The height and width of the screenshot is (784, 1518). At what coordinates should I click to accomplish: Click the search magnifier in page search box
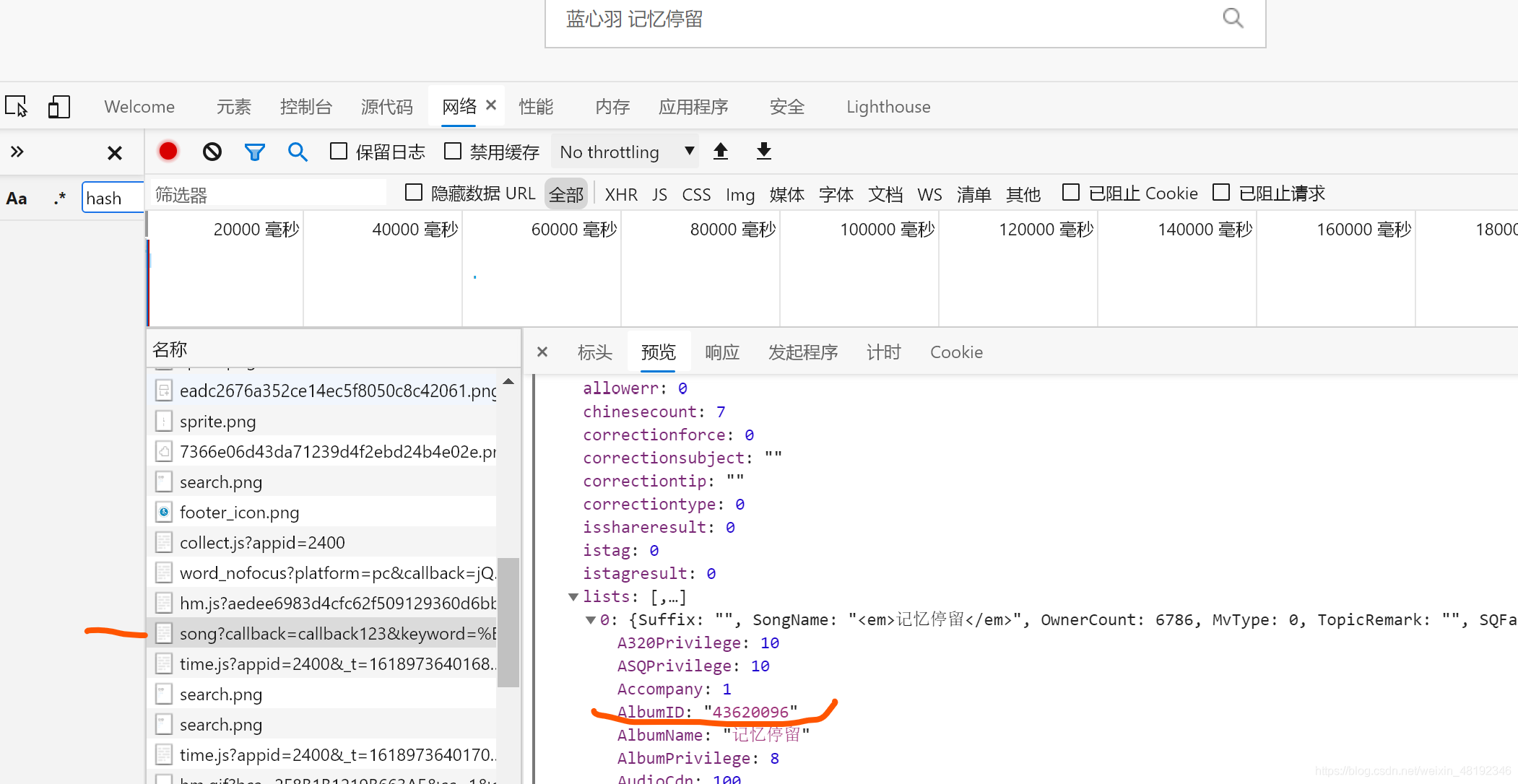pyautogui.click(x=1233, y=19)
